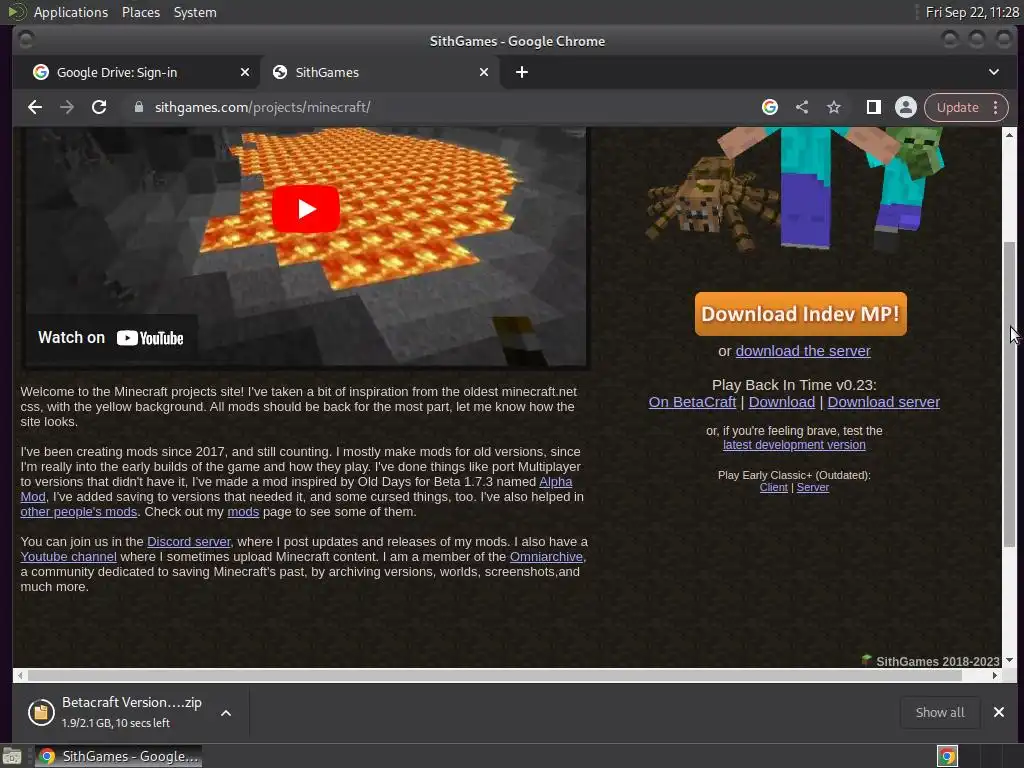Open the Chrome profile avatar
Screen dimensions: 1024x768
[906, 107]
